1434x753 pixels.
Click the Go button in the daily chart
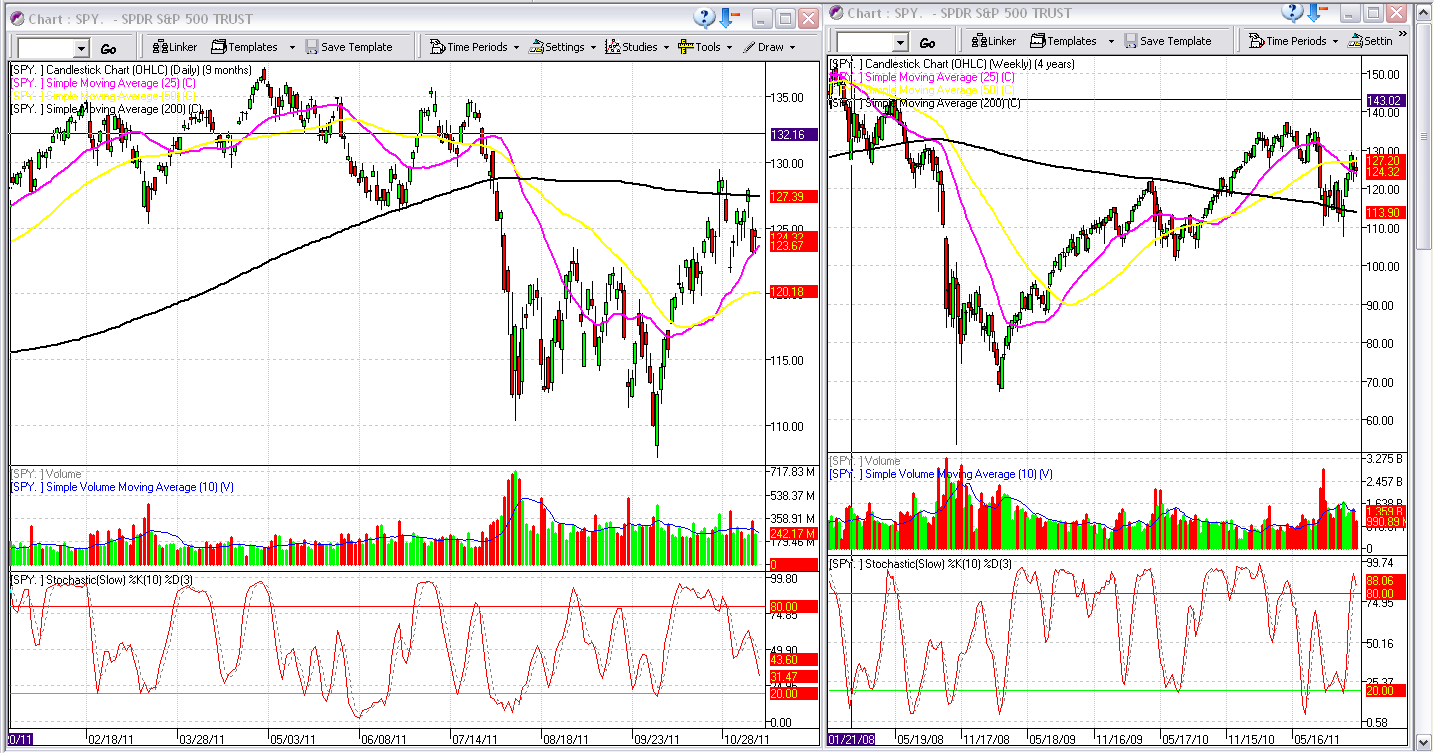pyautogui.click(x=108, y=48)
